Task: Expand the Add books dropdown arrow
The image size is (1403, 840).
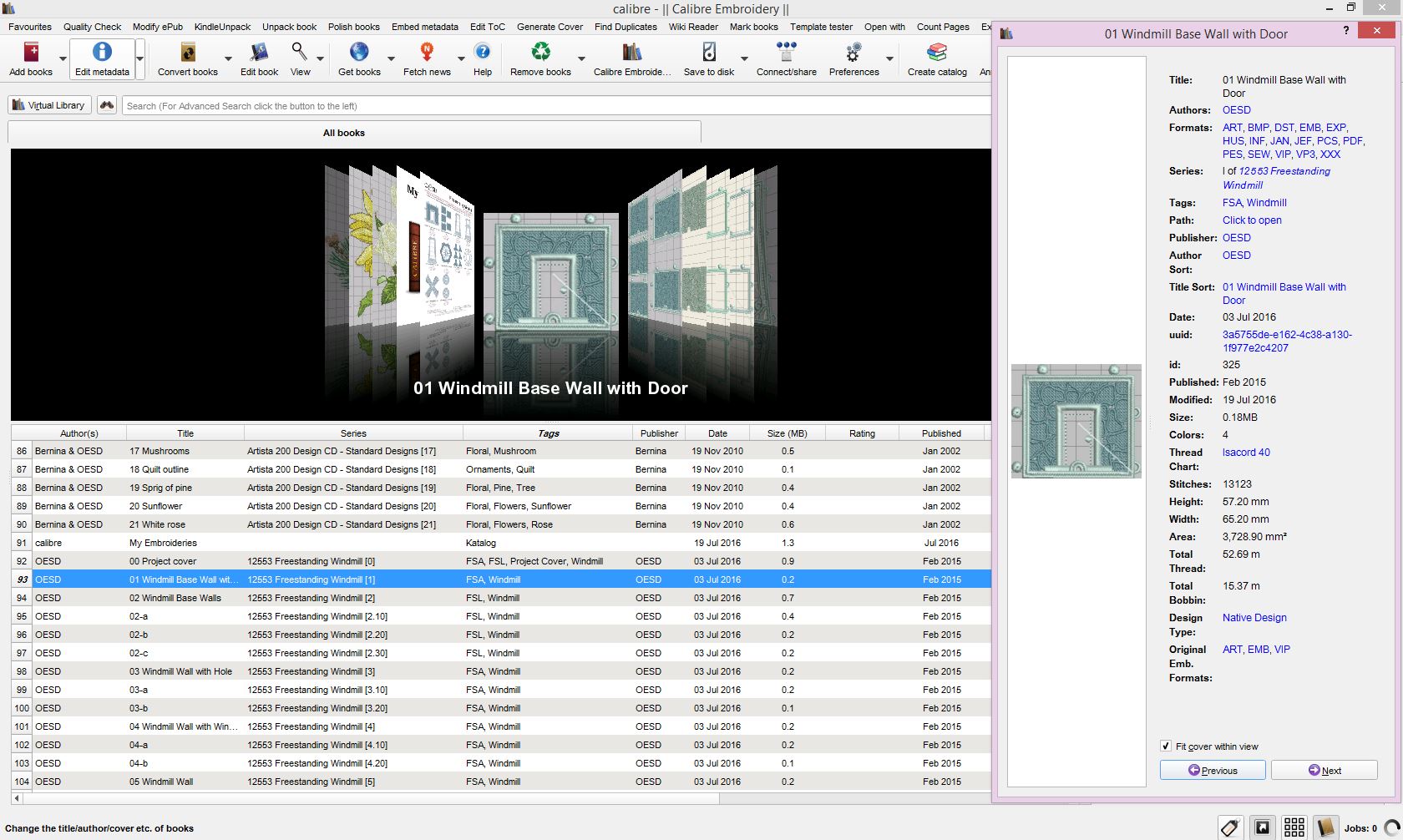Action: pos(63,59)
